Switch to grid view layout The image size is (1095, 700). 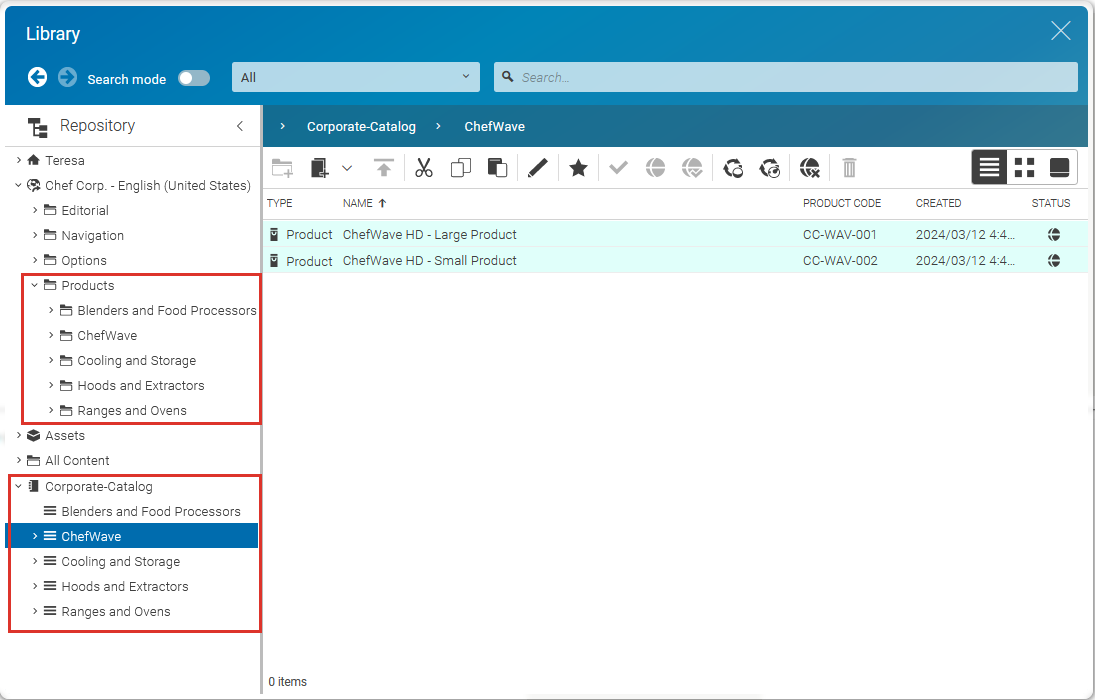coord(1024,167)
